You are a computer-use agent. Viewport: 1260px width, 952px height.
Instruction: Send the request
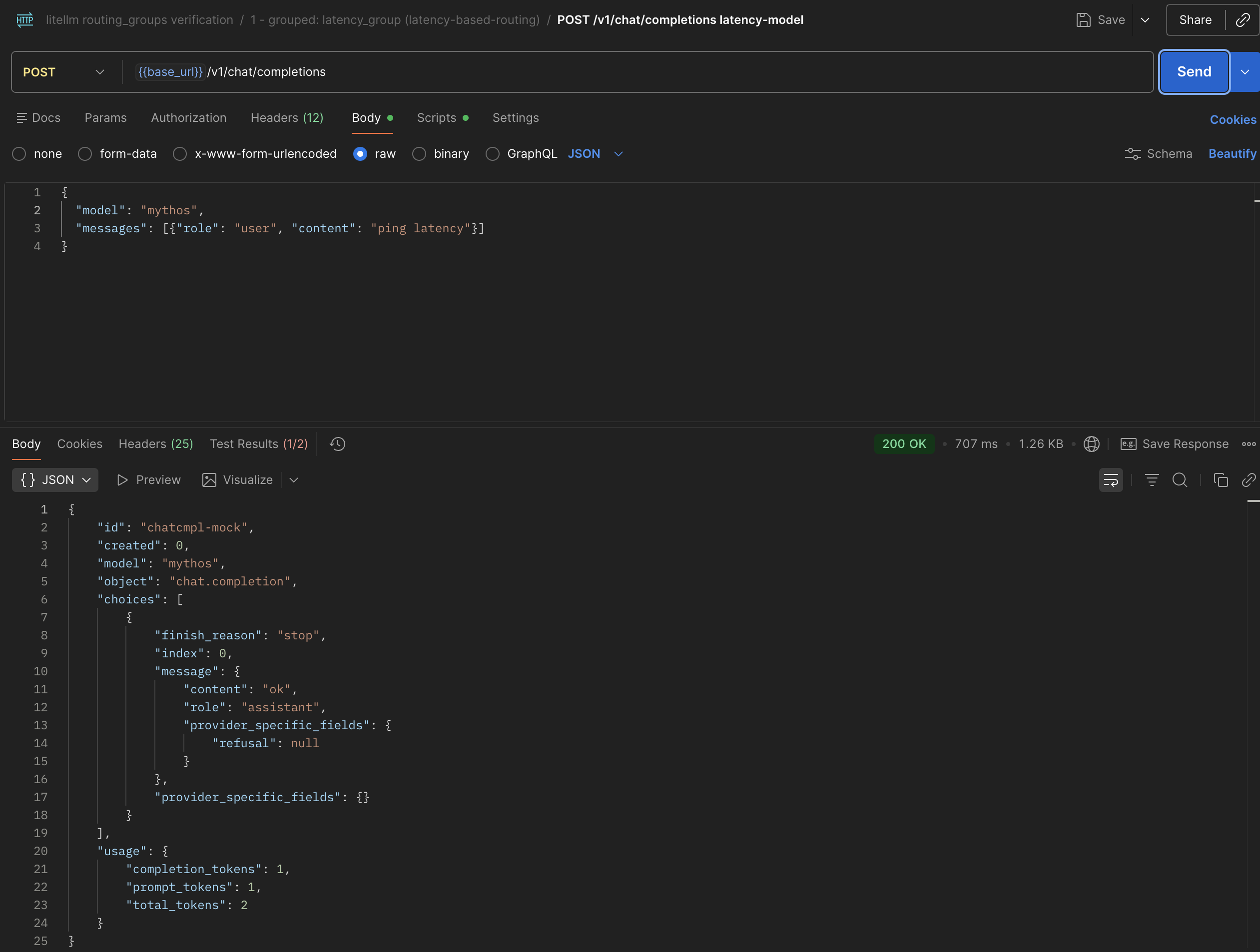[1194, 72]
